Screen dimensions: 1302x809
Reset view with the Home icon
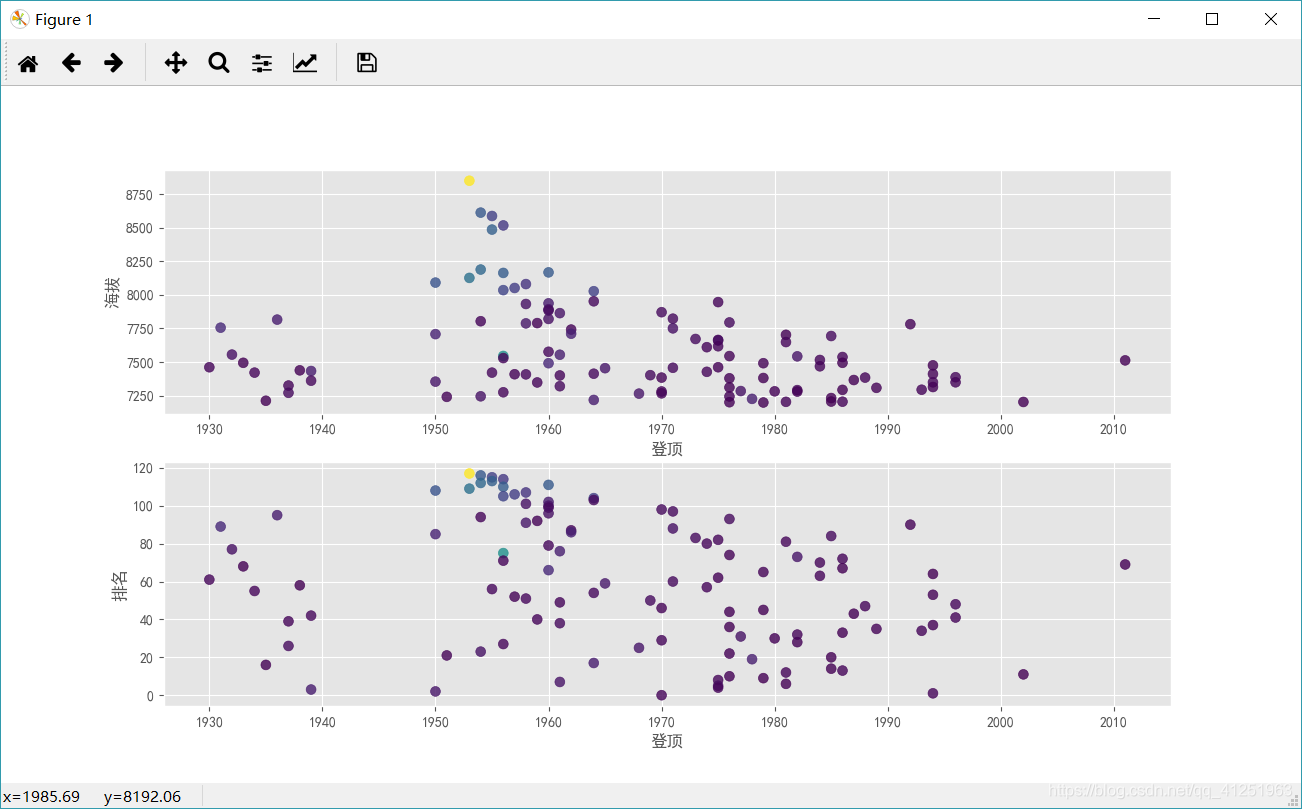(x=28, y=63)
